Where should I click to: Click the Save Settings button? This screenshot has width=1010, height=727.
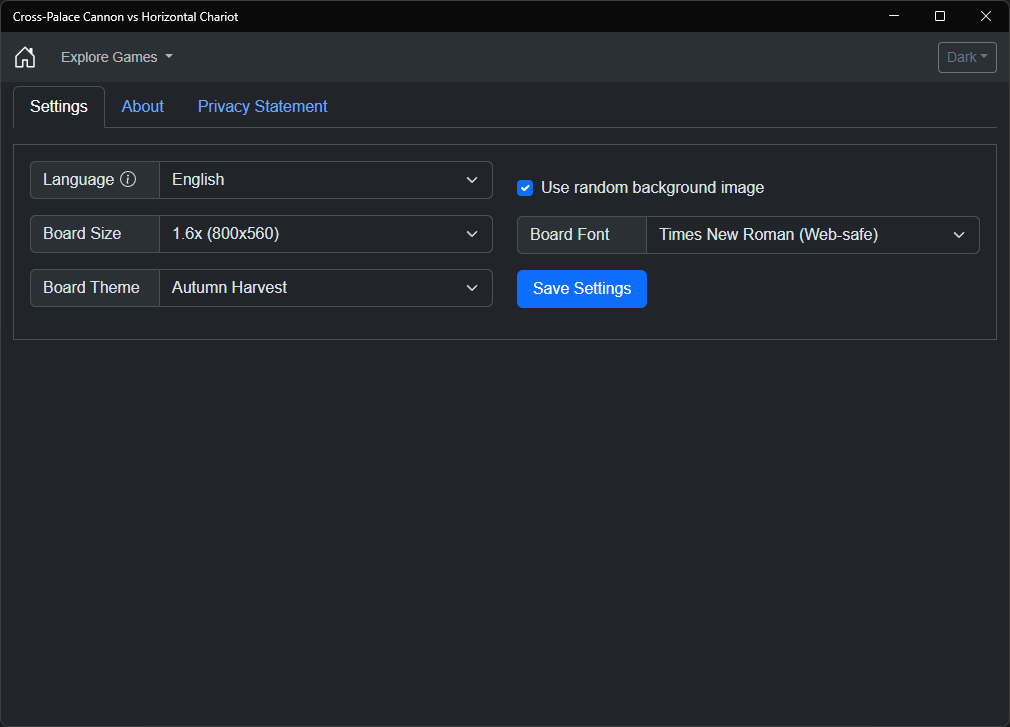[582, 288]
